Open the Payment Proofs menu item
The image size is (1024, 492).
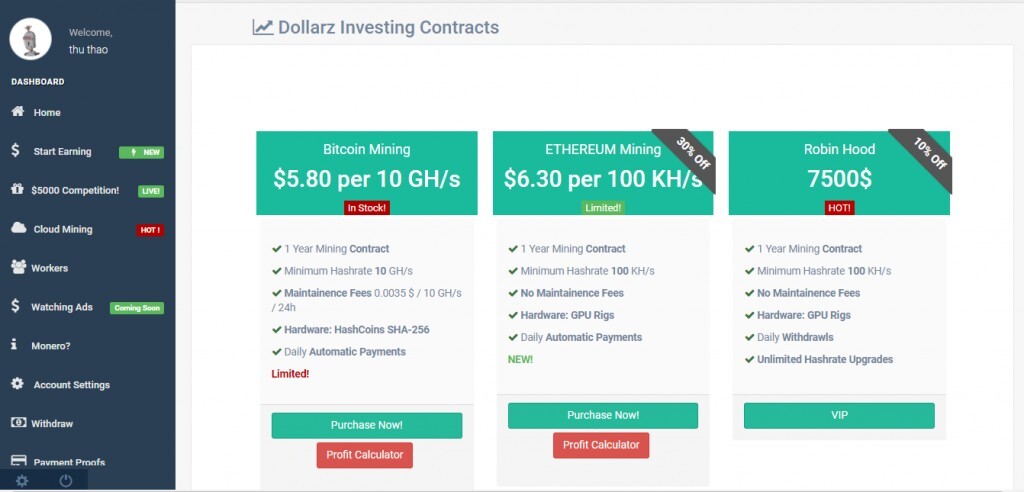68,462
